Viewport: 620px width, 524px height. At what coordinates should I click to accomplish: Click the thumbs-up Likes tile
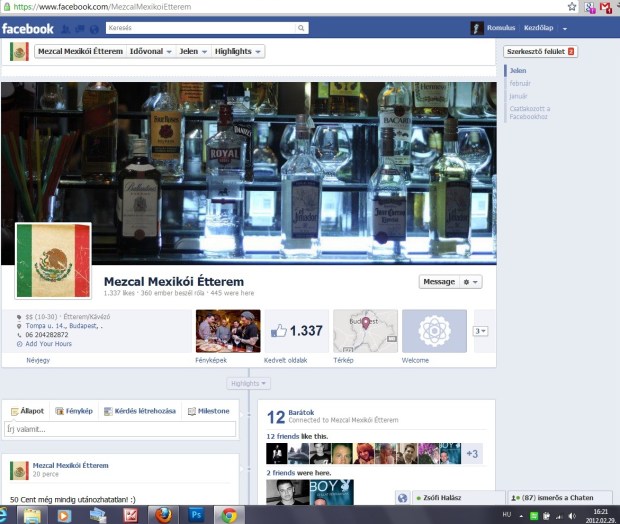[298, 330]
